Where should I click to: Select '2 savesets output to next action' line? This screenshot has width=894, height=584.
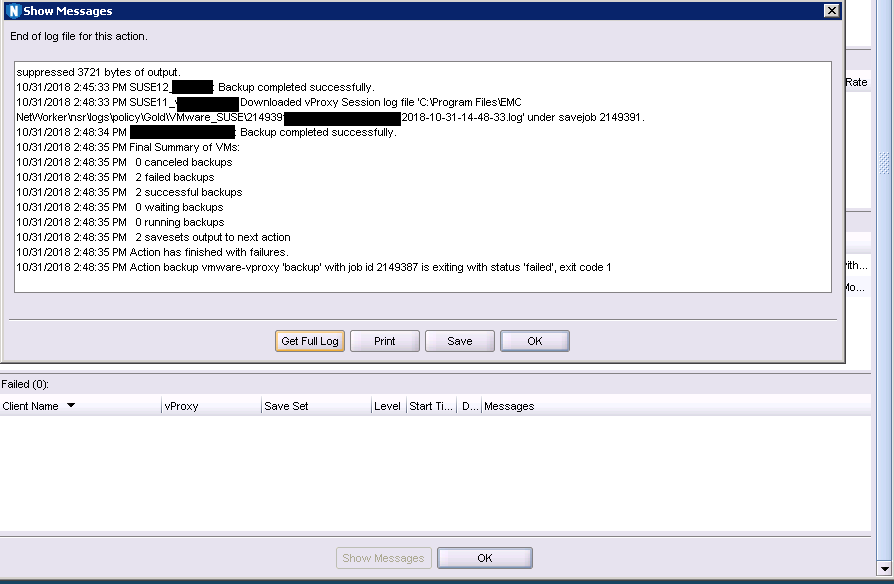[153, 237]
